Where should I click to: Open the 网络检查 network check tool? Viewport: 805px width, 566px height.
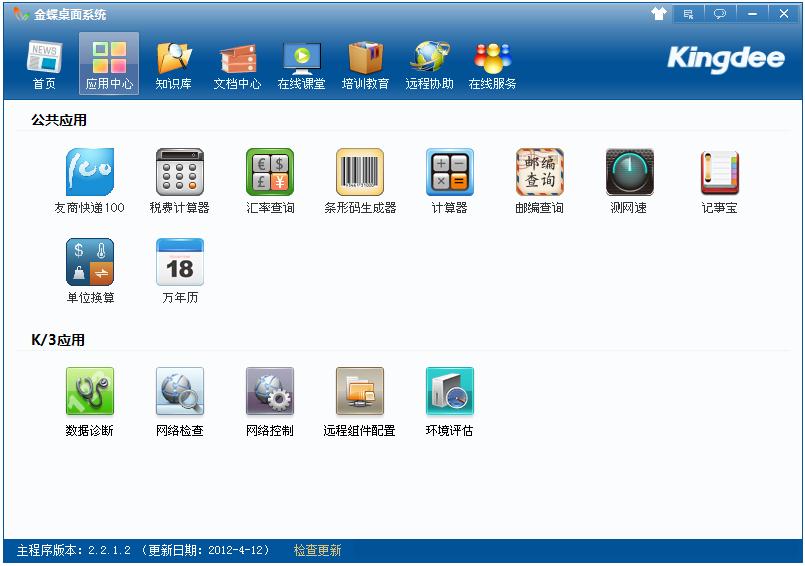180,391
